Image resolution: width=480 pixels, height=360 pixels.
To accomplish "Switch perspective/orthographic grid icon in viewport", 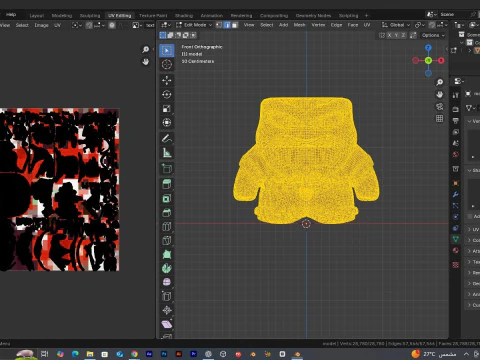I will [x=440, y=118].
